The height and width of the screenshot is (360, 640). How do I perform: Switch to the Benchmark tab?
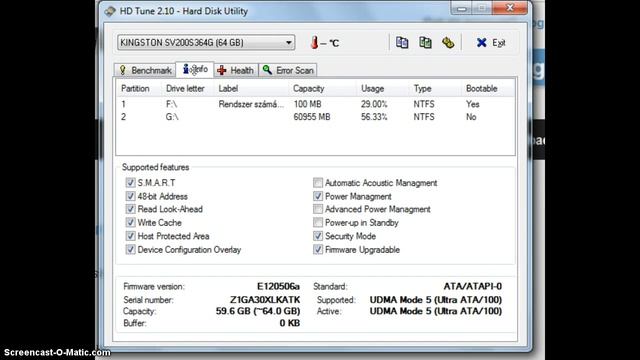click(145, 70)
